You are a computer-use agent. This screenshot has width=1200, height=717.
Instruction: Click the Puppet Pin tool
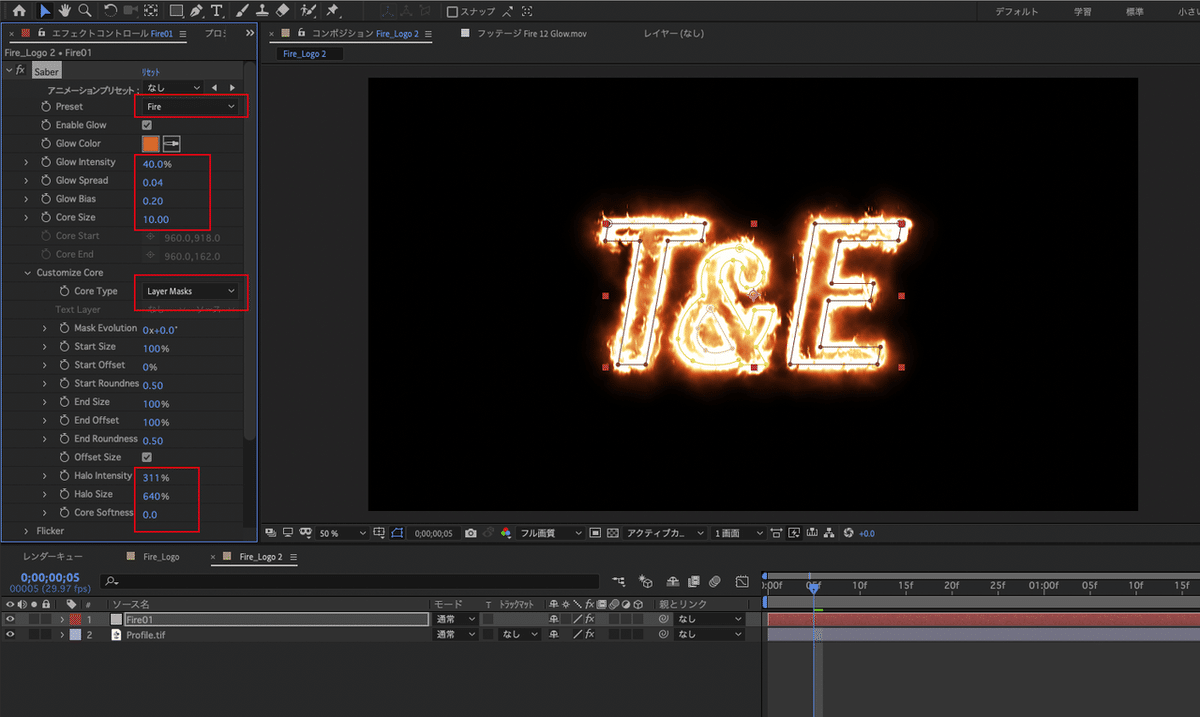332,11
